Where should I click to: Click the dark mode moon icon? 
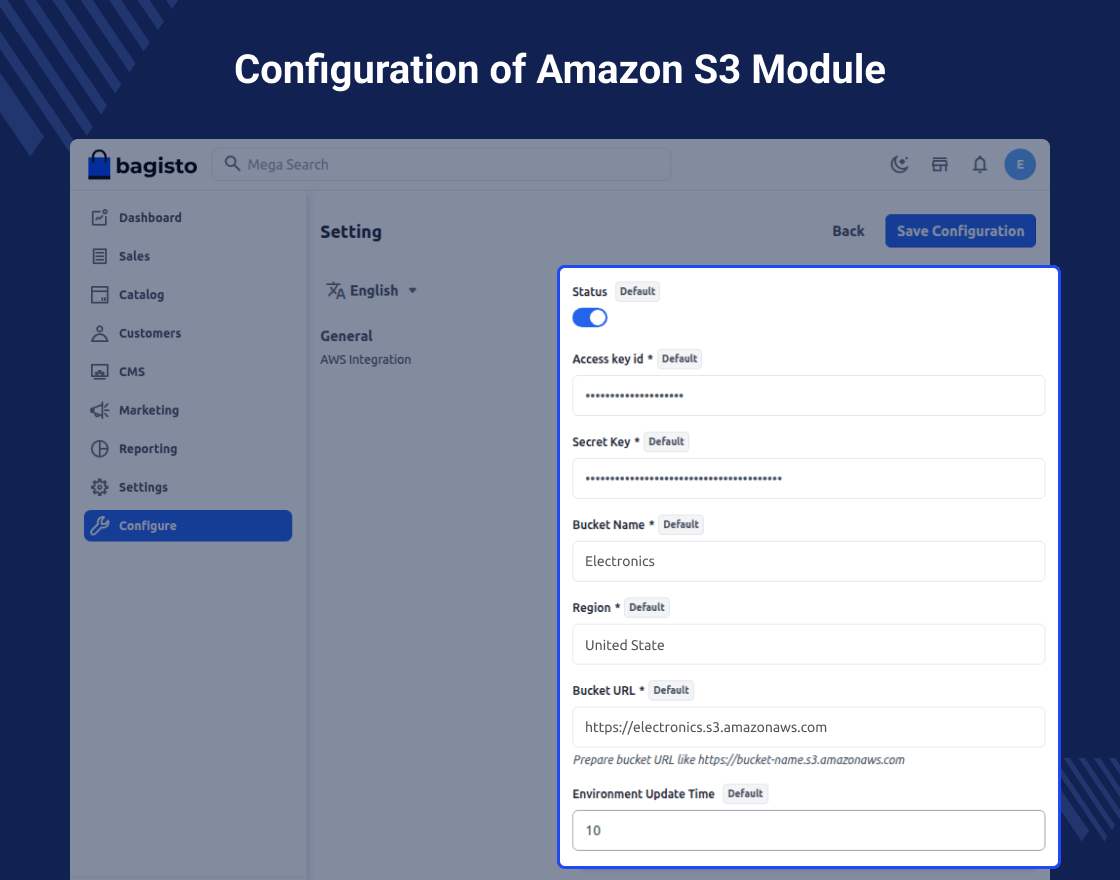pyautogui.click(x=900, y=165)
